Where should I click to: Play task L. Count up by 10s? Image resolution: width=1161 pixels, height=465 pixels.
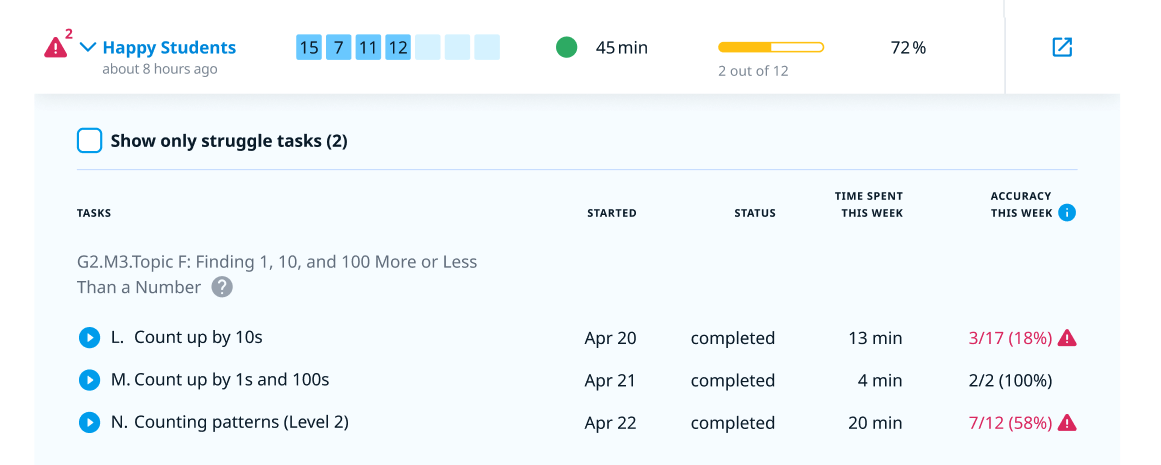pyautogui.click(x=89, y=338)
